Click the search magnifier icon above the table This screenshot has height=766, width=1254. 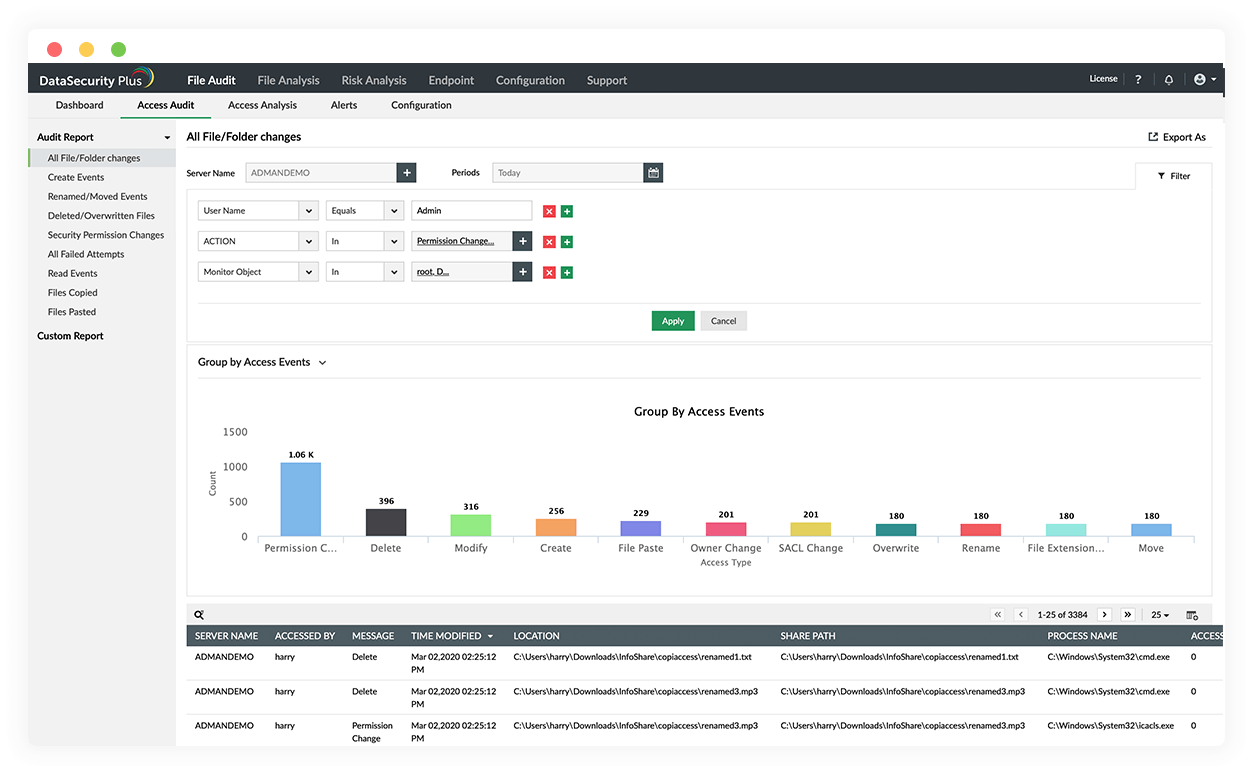199,615
